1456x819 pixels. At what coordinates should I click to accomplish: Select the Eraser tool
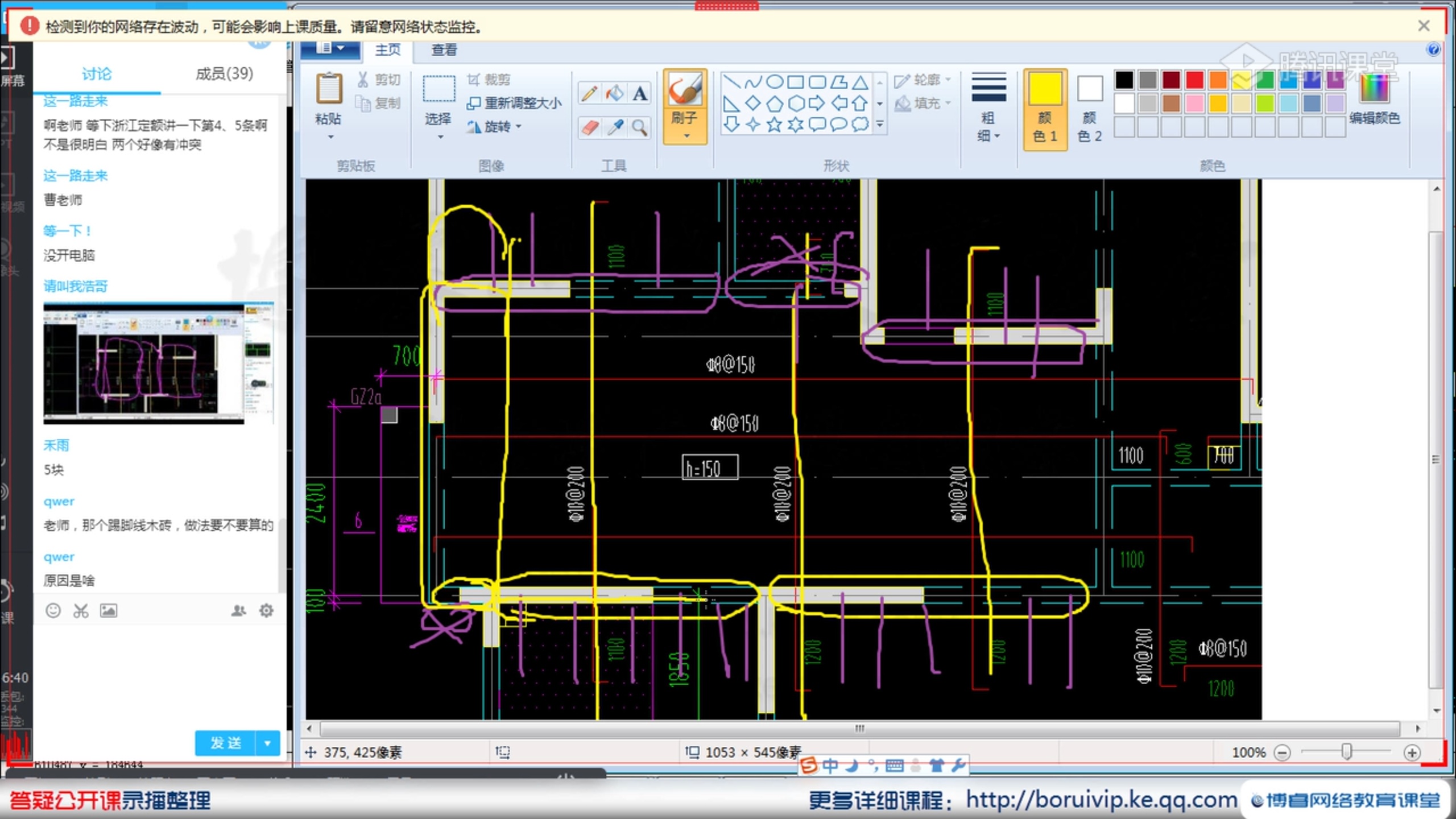[x=589, y=127]
